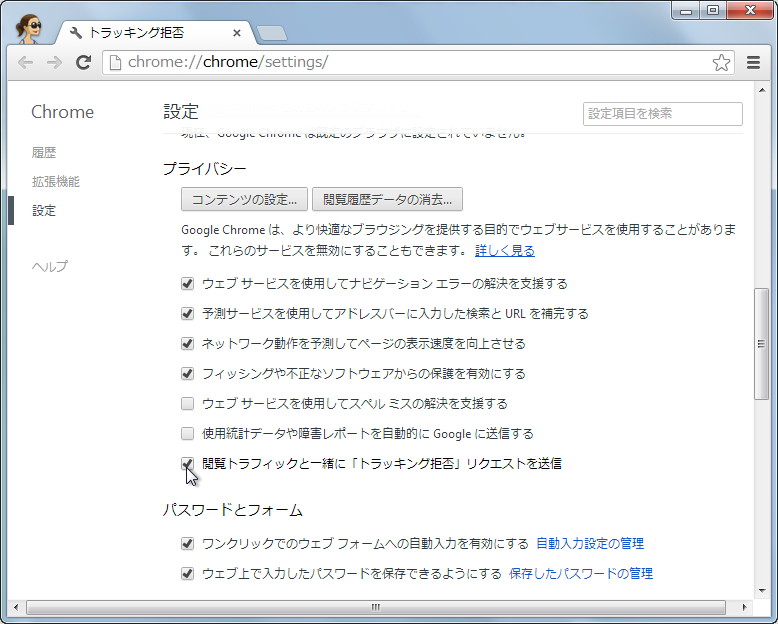Open the 詳しく見る link
This screenshot has width=778, height=624.
click(505, 250)
